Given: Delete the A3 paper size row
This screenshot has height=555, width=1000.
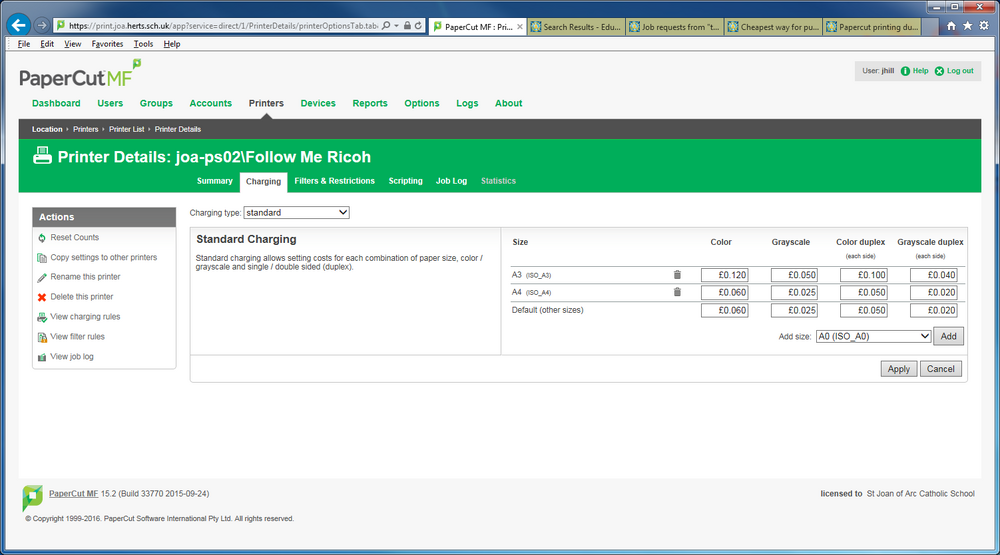Looking at the screenshot, I should (x=677, y=275).
